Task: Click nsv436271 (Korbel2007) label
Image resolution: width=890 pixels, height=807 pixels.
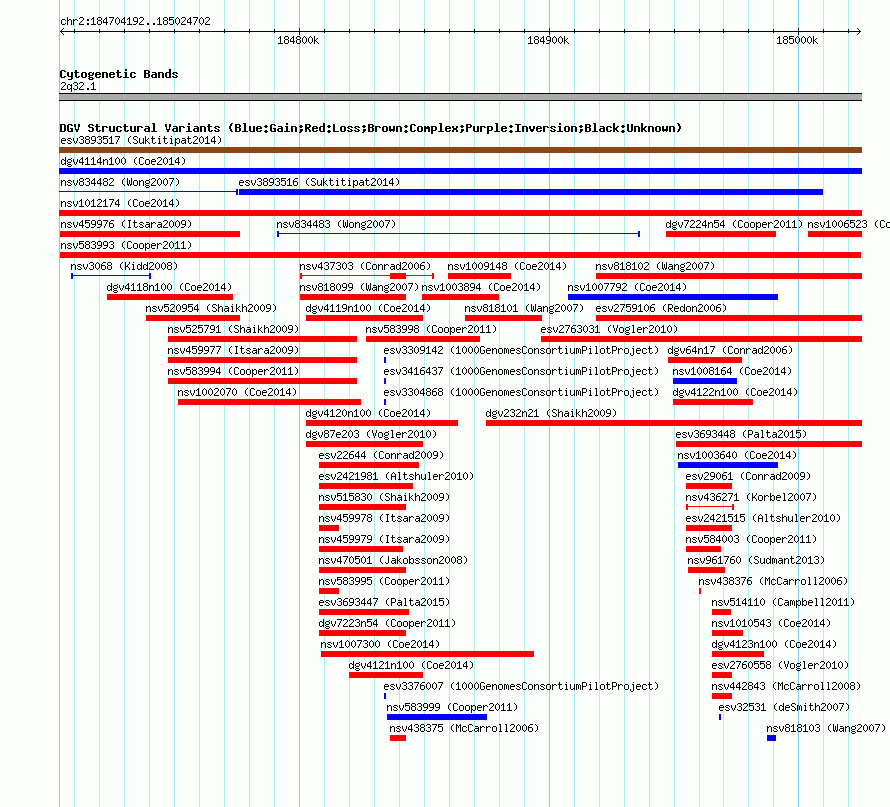Action: [x=751, y=497]
